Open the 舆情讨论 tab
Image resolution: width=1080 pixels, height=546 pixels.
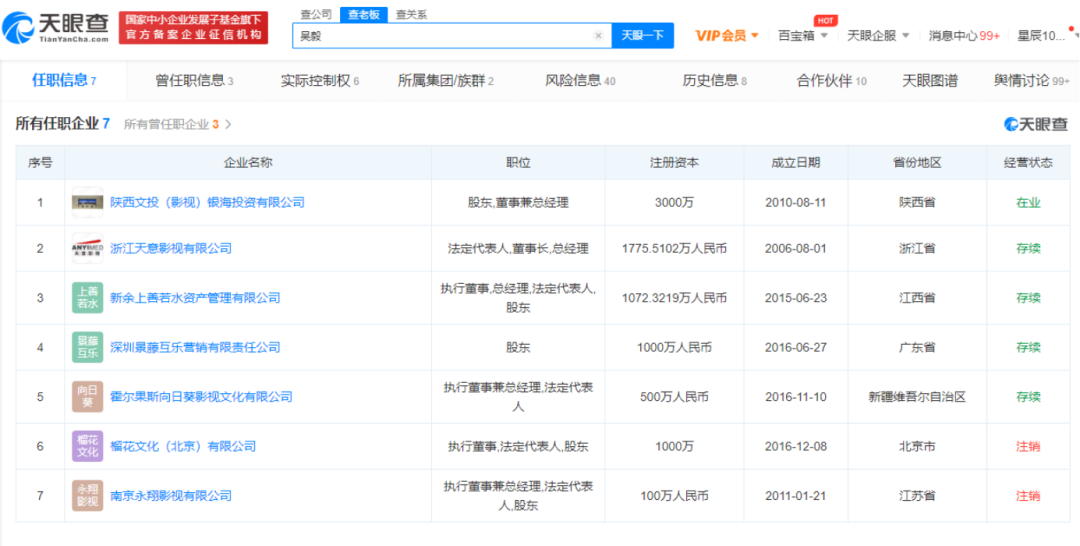1032,81
